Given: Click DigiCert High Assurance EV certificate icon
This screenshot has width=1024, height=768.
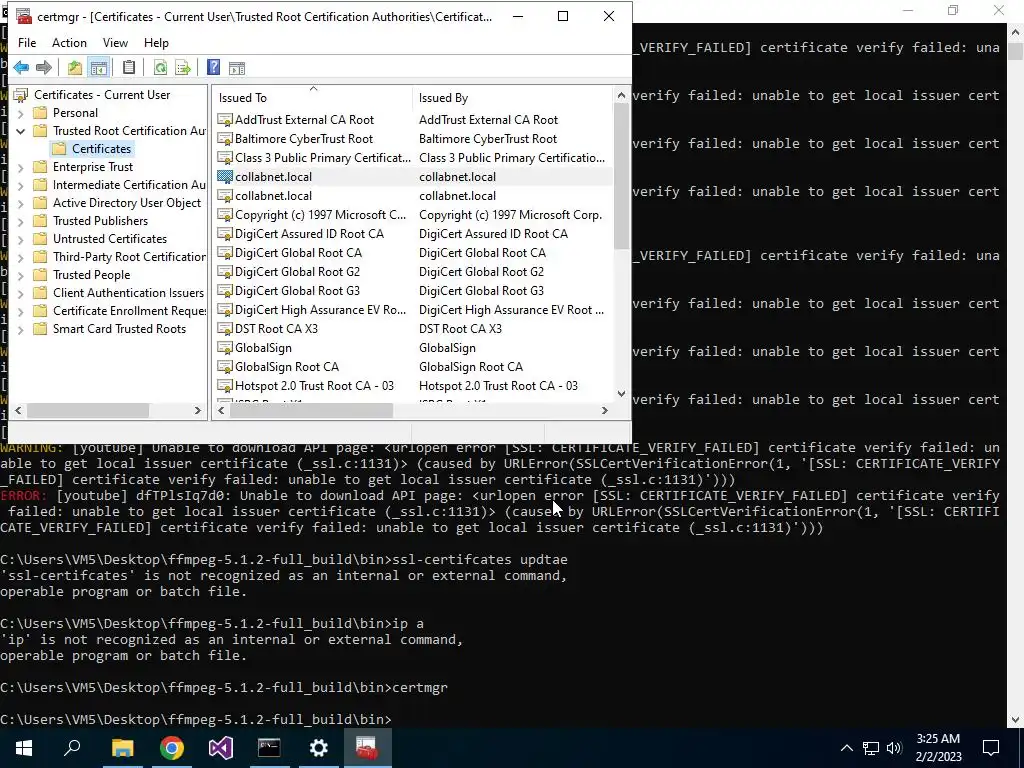Looking at the screenshot, I should click(x=225, y=310).
